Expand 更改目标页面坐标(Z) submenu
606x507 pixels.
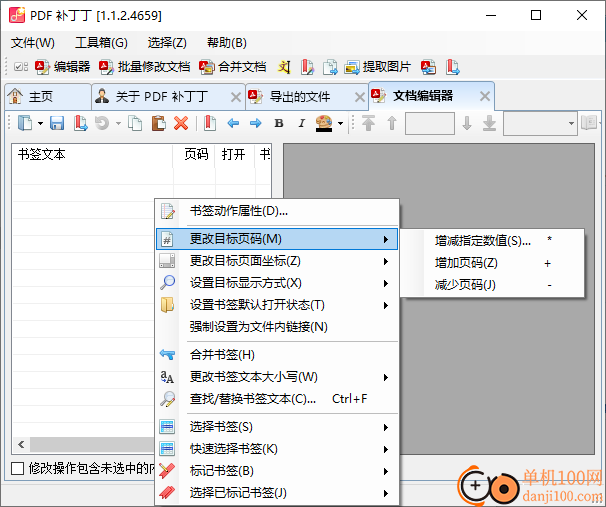pos(277,261)
